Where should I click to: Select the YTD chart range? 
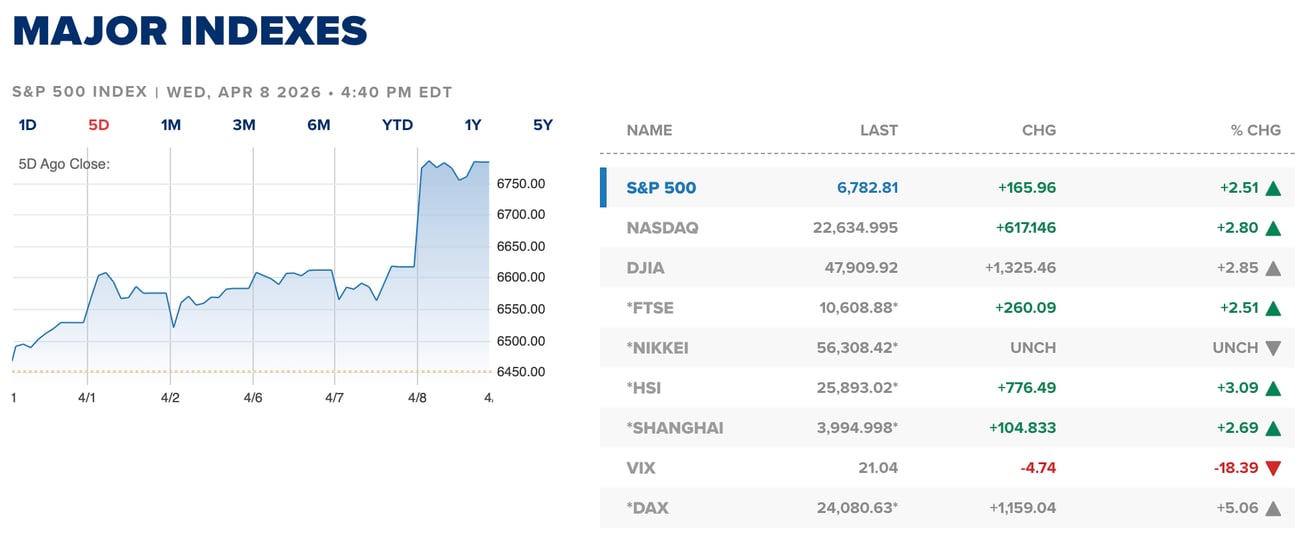(398, 125)
